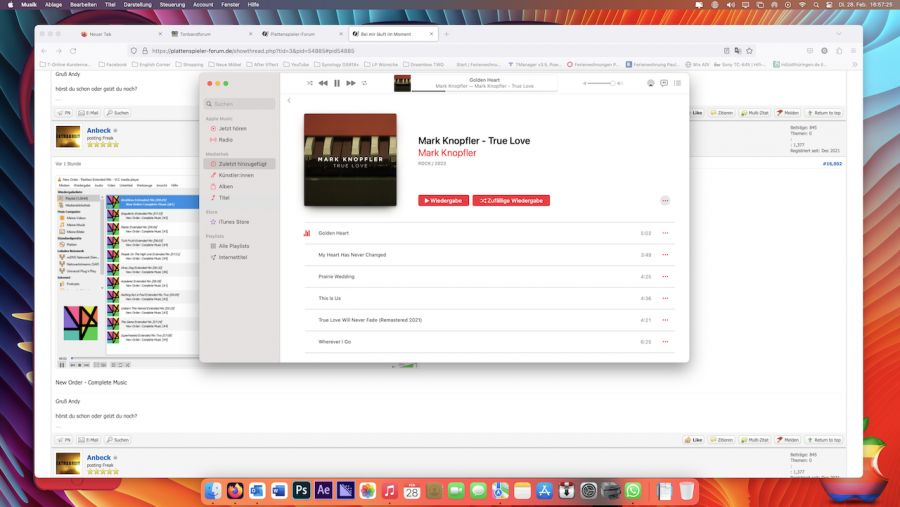Open the more options button for the album
The width and height of the screenshot is (900, 507).
pyautogui.click(x=665, y=201)
